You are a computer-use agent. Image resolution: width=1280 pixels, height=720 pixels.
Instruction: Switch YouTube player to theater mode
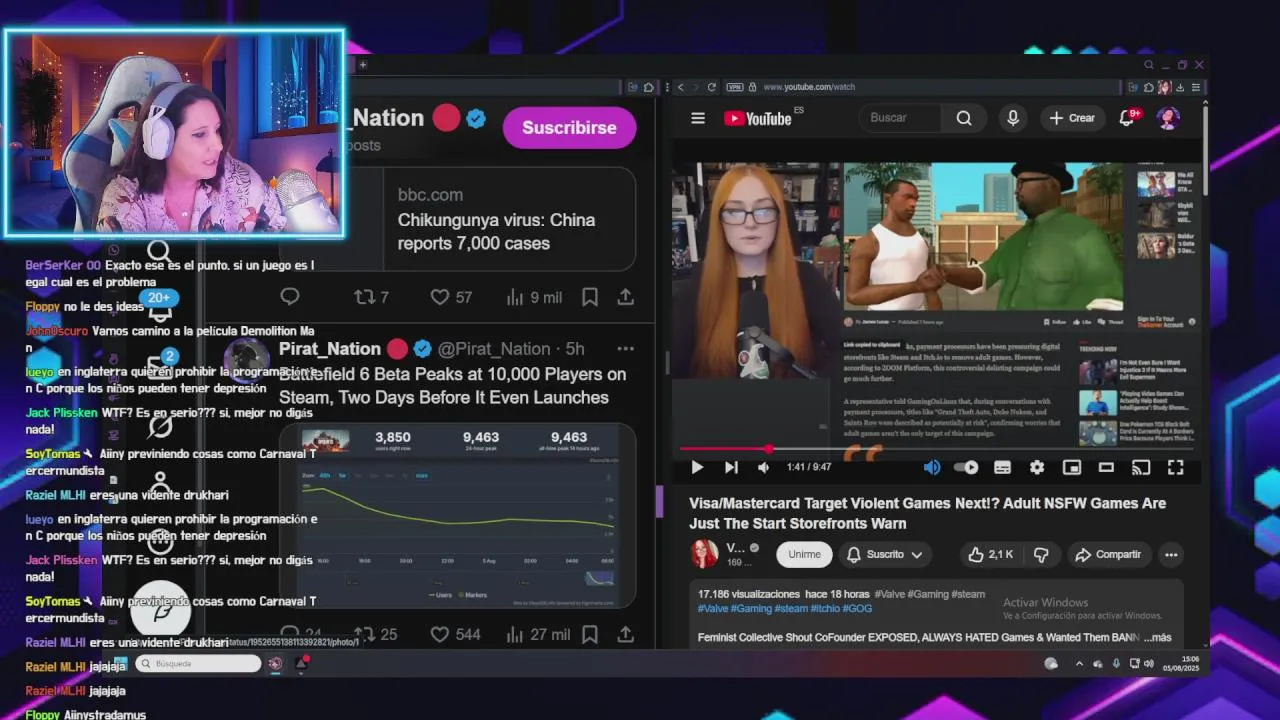[x=1106, y=467]
